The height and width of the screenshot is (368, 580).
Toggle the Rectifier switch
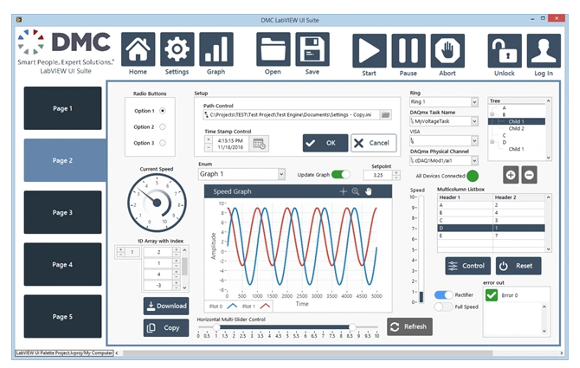(444, 295)
